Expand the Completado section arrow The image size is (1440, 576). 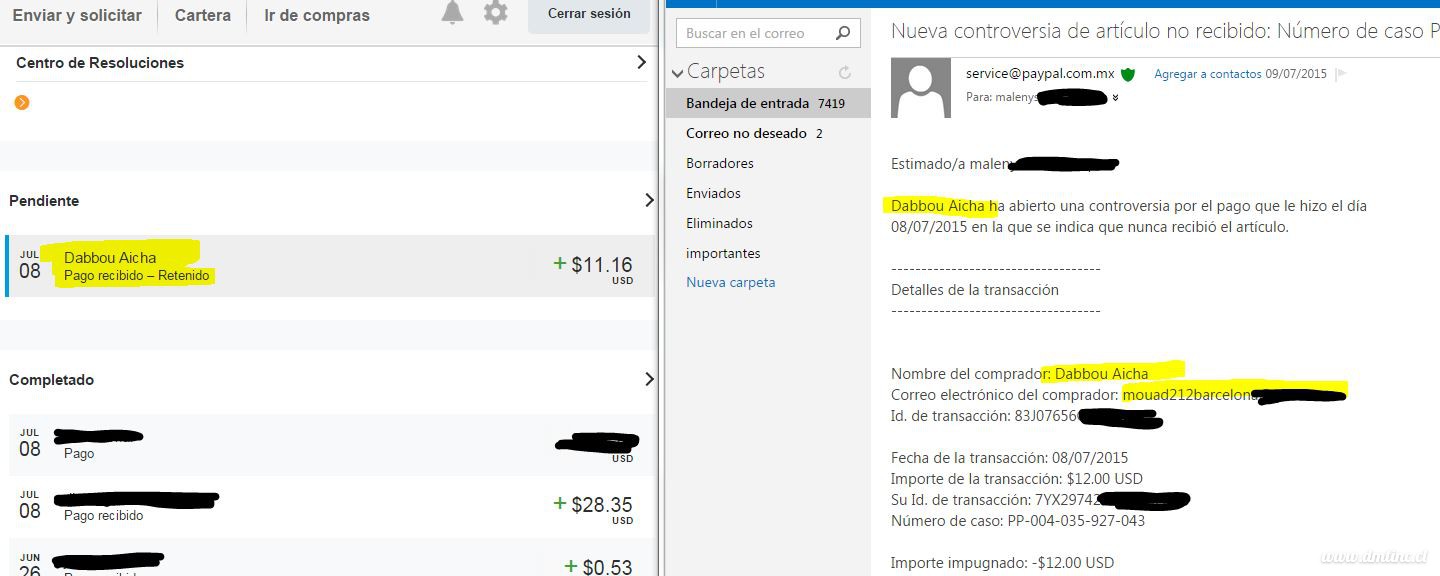(x=648, y=379)
